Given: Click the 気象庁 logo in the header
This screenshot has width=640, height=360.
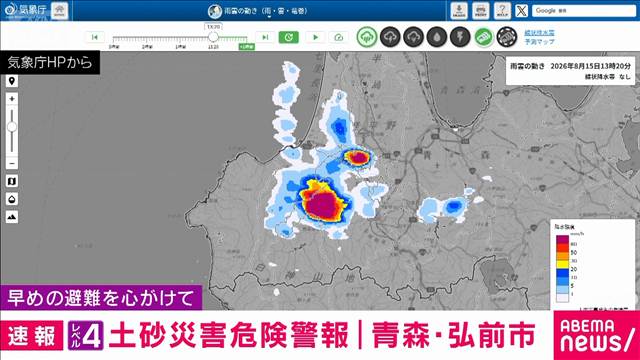Looking at the screenshot, I should click(25, 10).
